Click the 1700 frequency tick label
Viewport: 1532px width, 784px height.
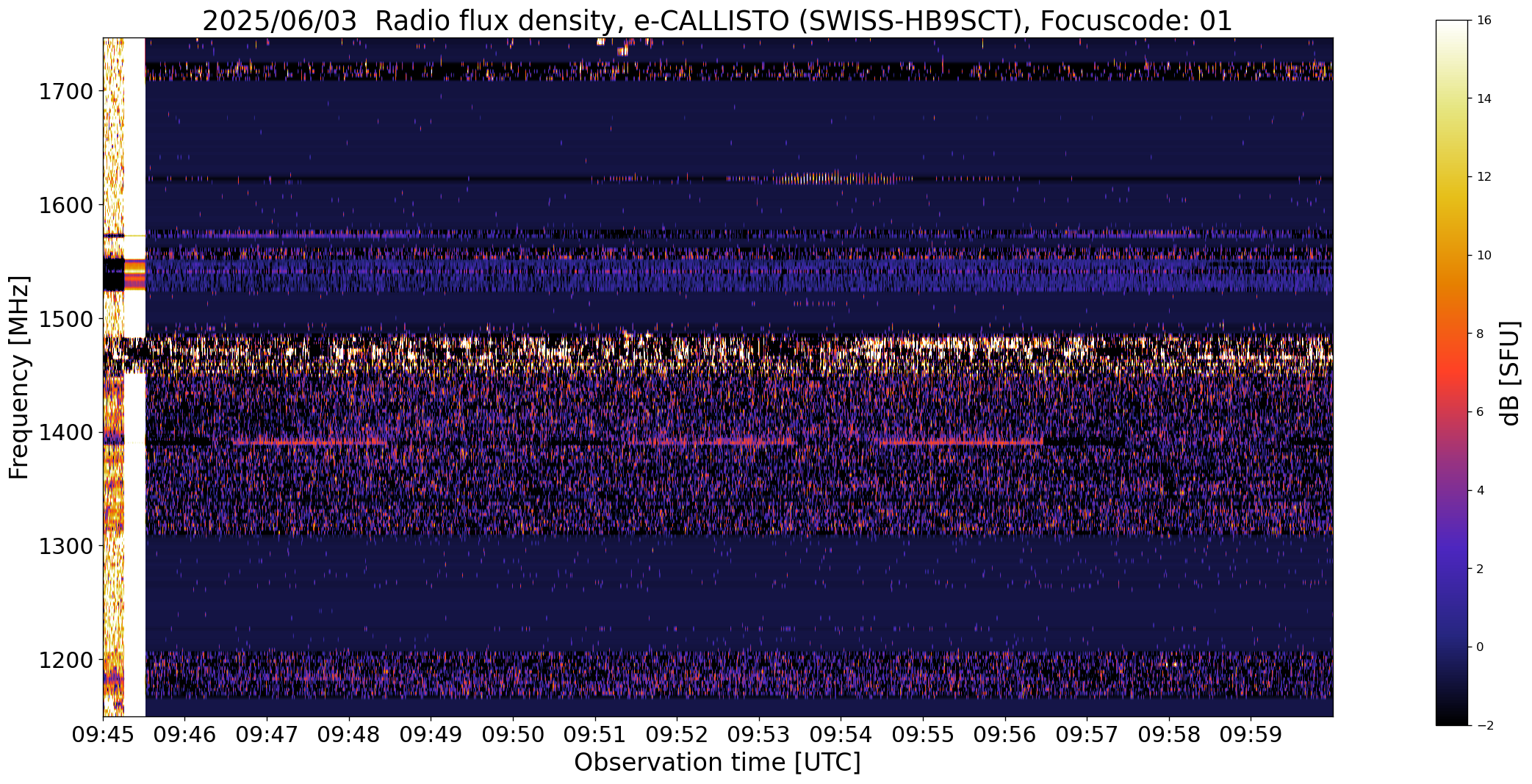click(65, 92)
